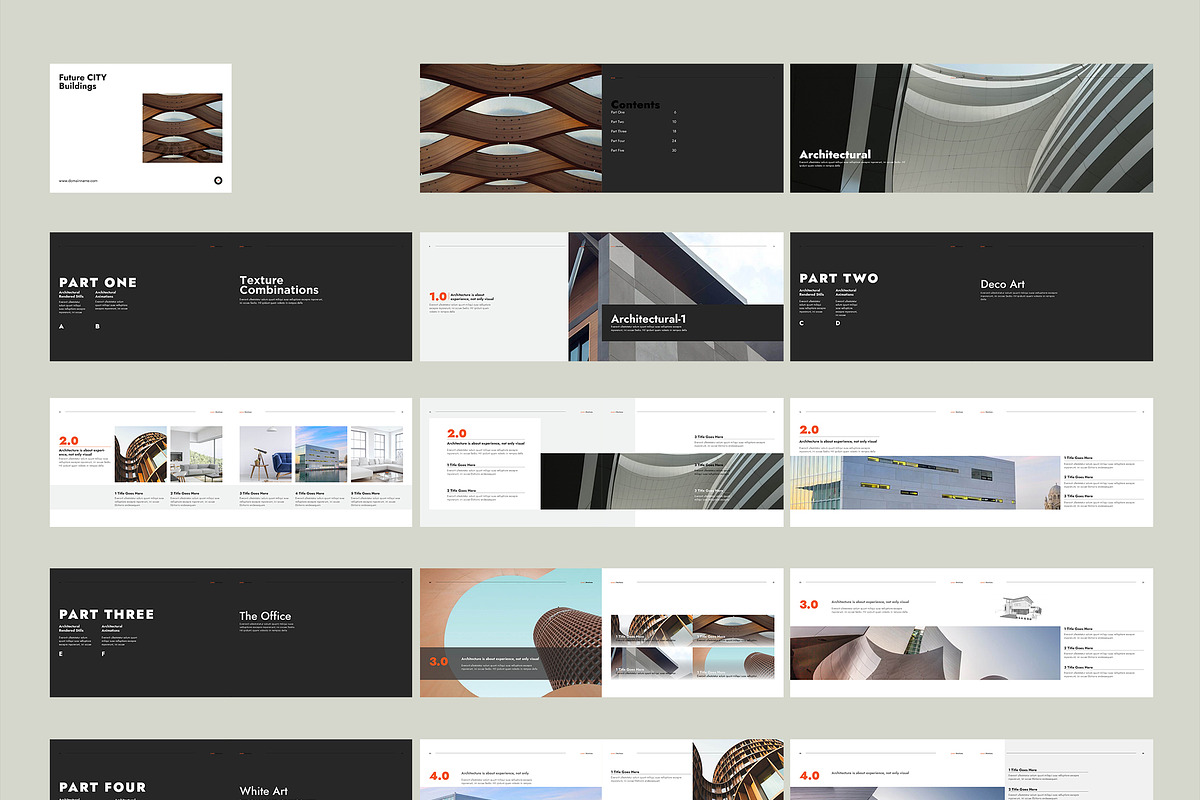Click the Architectural-1 caption box
1200x800 pixels.
(692, 323)
